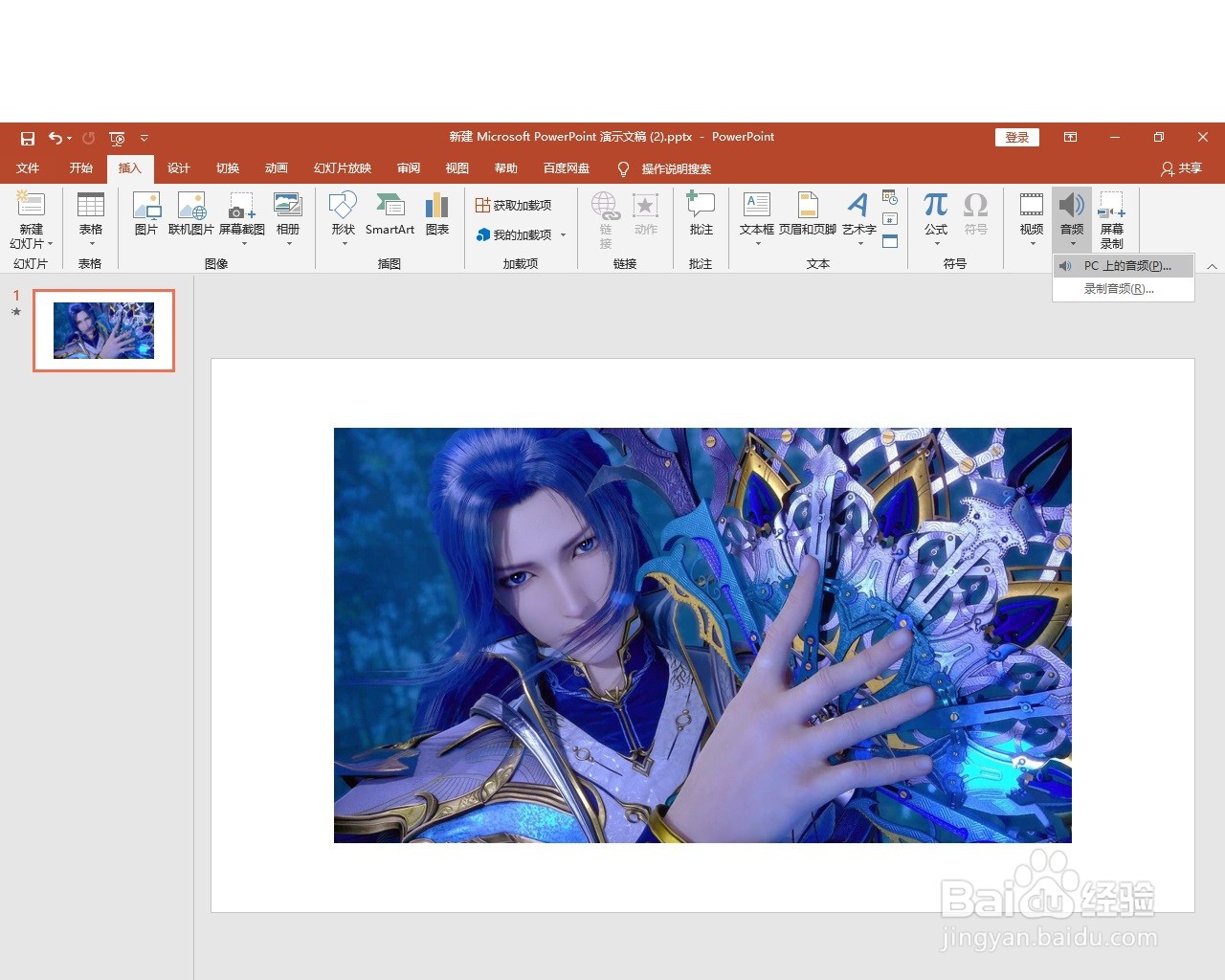Select slide 1 thumbnail in the panel
Viewport: 1225px width, 980px height.
tap(103, 330)
